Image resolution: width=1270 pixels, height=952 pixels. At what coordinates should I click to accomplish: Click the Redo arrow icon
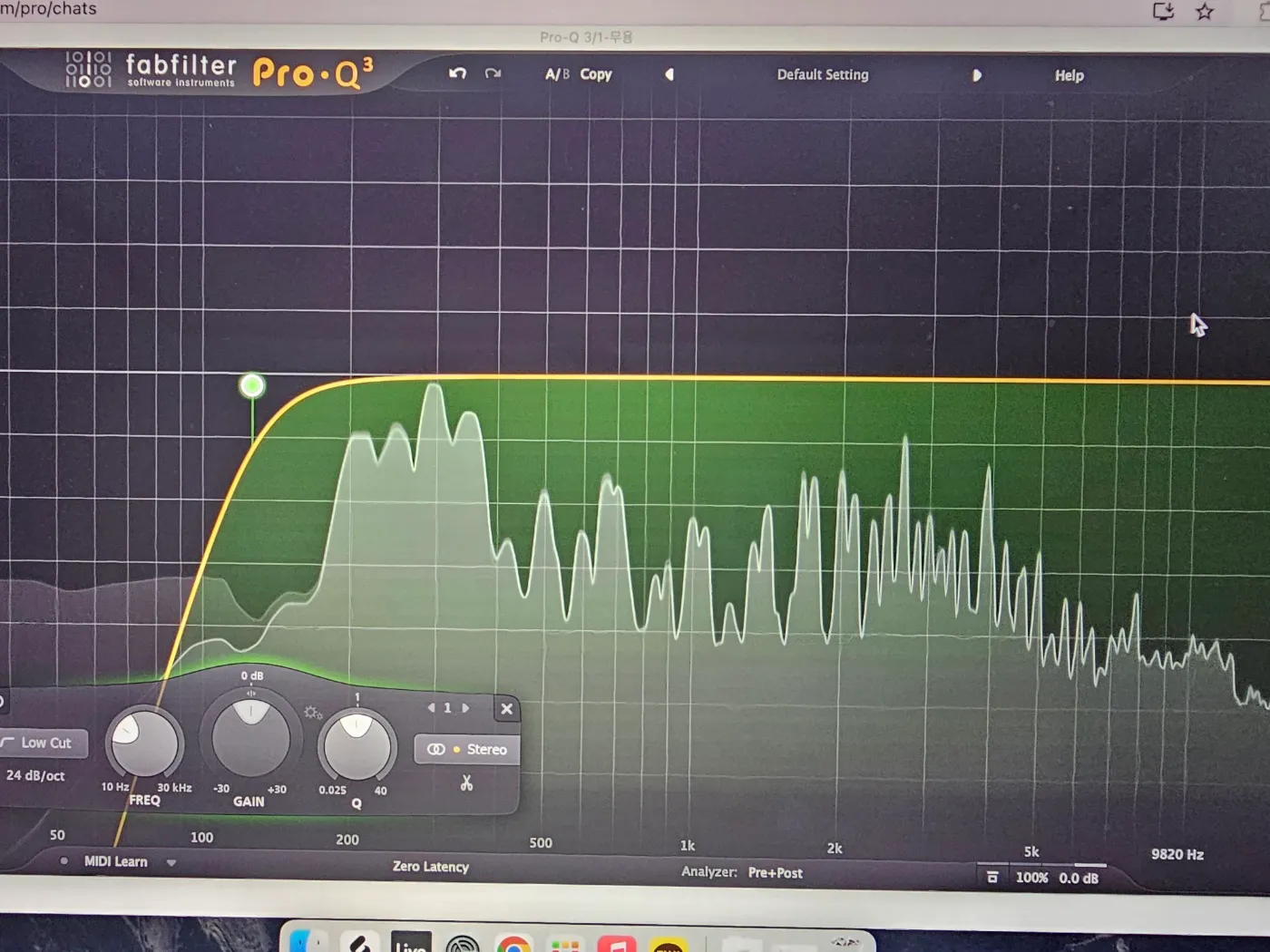pos(493,73)
